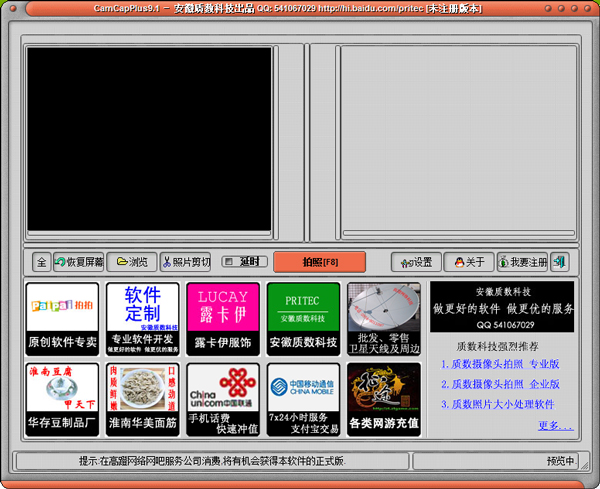Click the 关于 about button
600x489 pixels.
coord(468,262)
